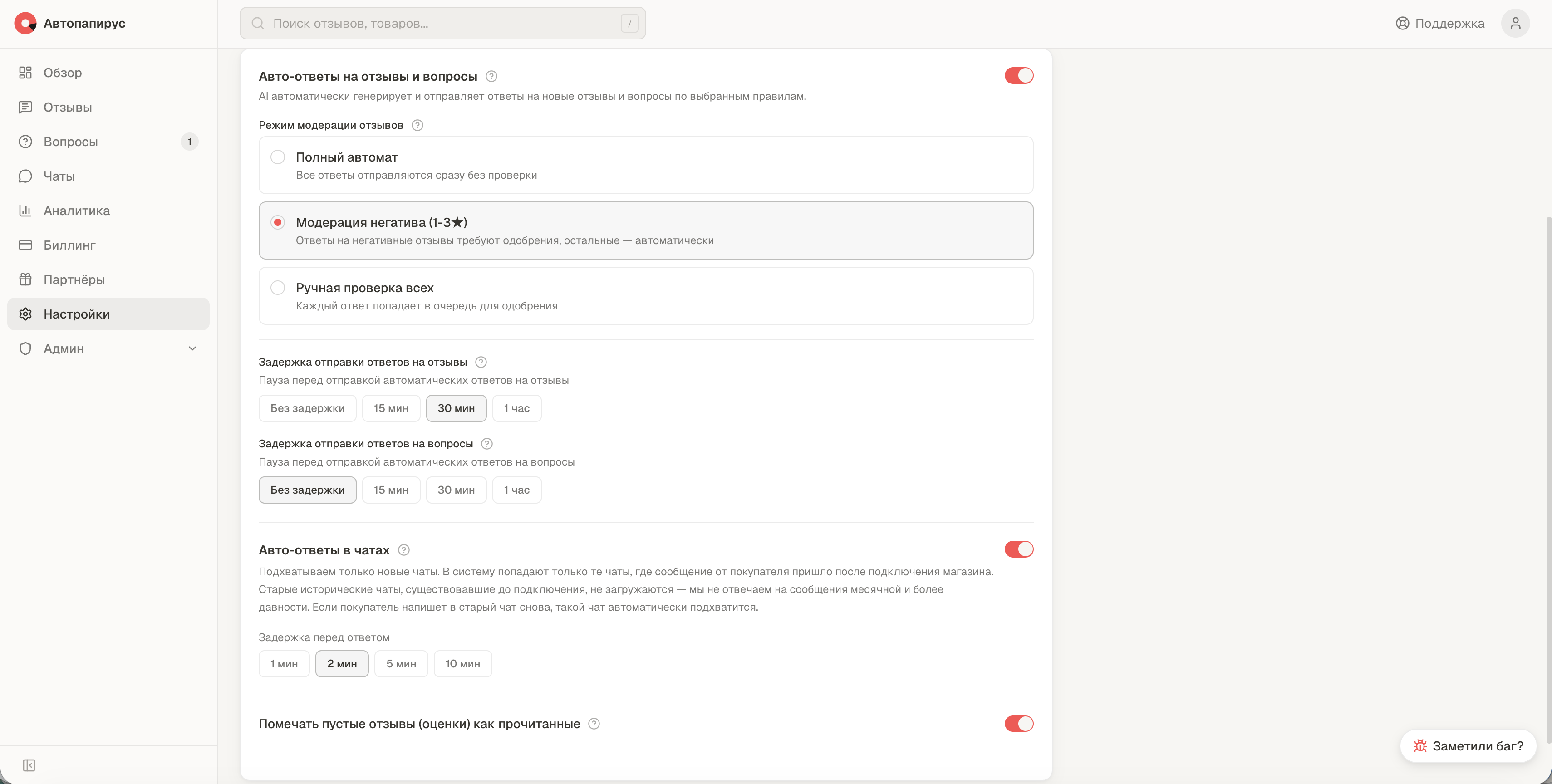The image size is (1552, 784).
Task: Open the Обзор section
Action: tap(108, 73)
